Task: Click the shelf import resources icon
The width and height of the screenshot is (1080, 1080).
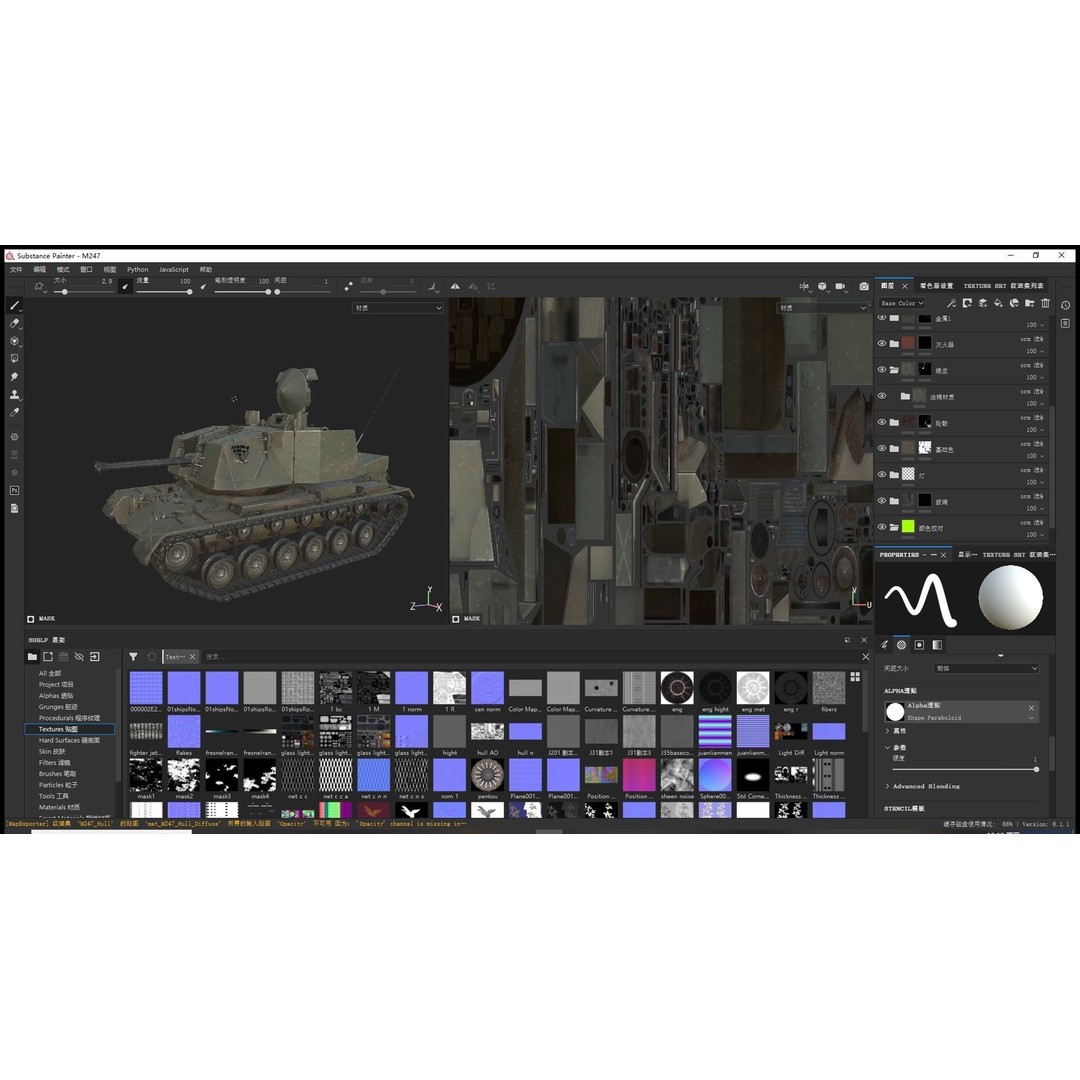Action: [x=95, y=656]
